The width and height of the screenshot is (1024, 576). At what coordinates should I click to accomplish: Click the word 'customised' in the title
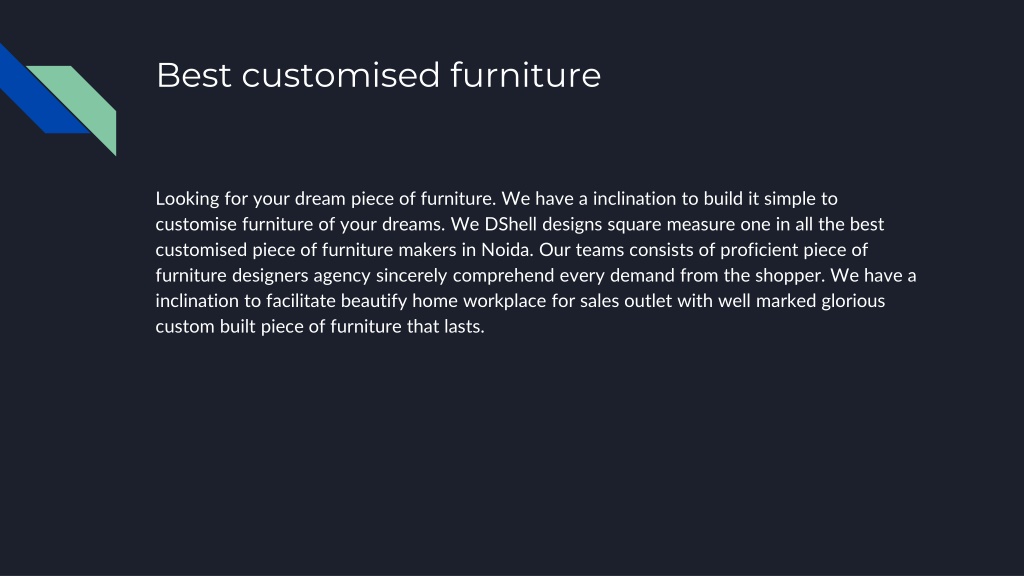(341, 75)
